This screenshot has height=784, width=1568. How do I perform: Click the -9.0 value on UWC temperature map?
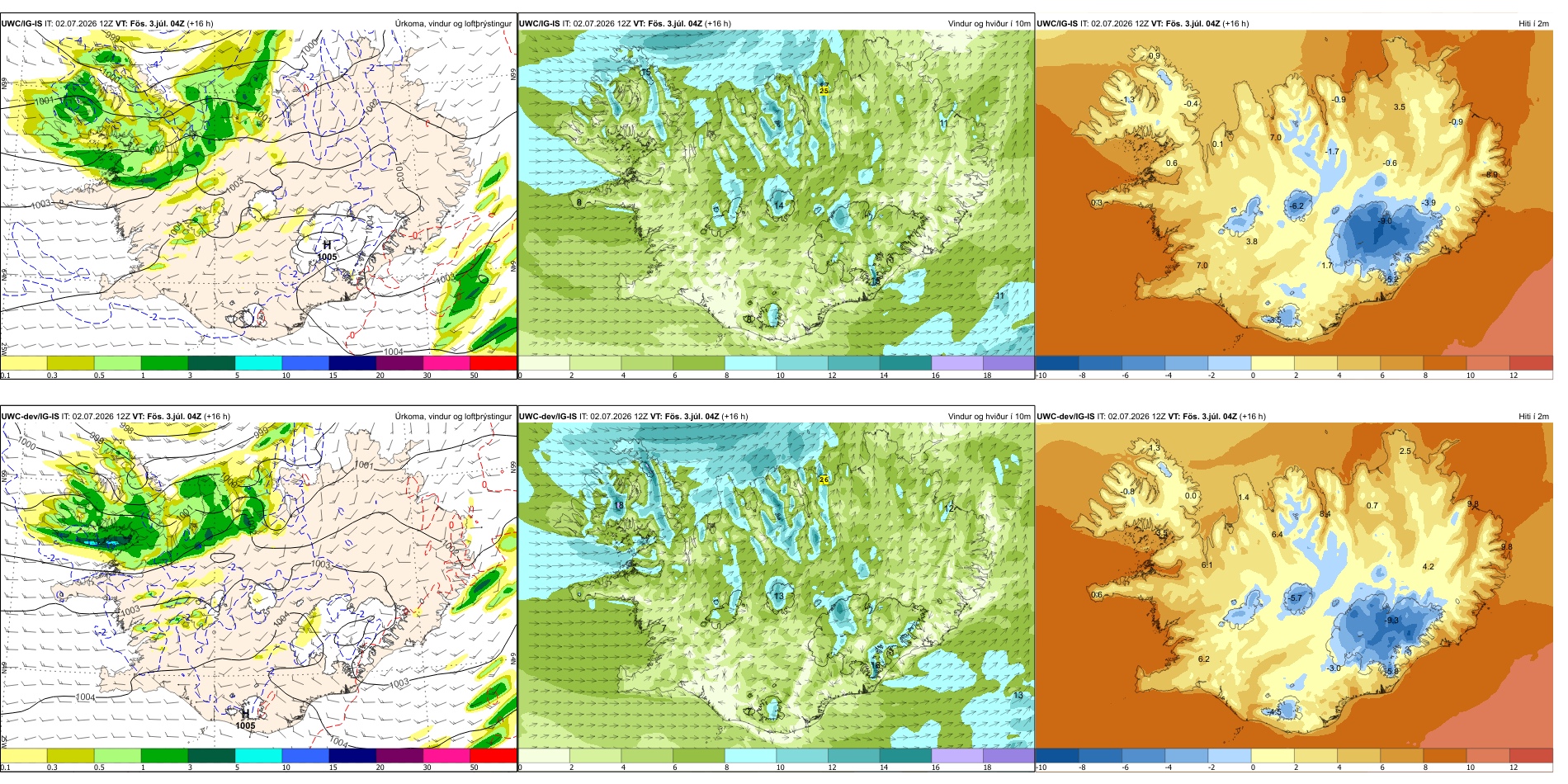point(1385,221)
